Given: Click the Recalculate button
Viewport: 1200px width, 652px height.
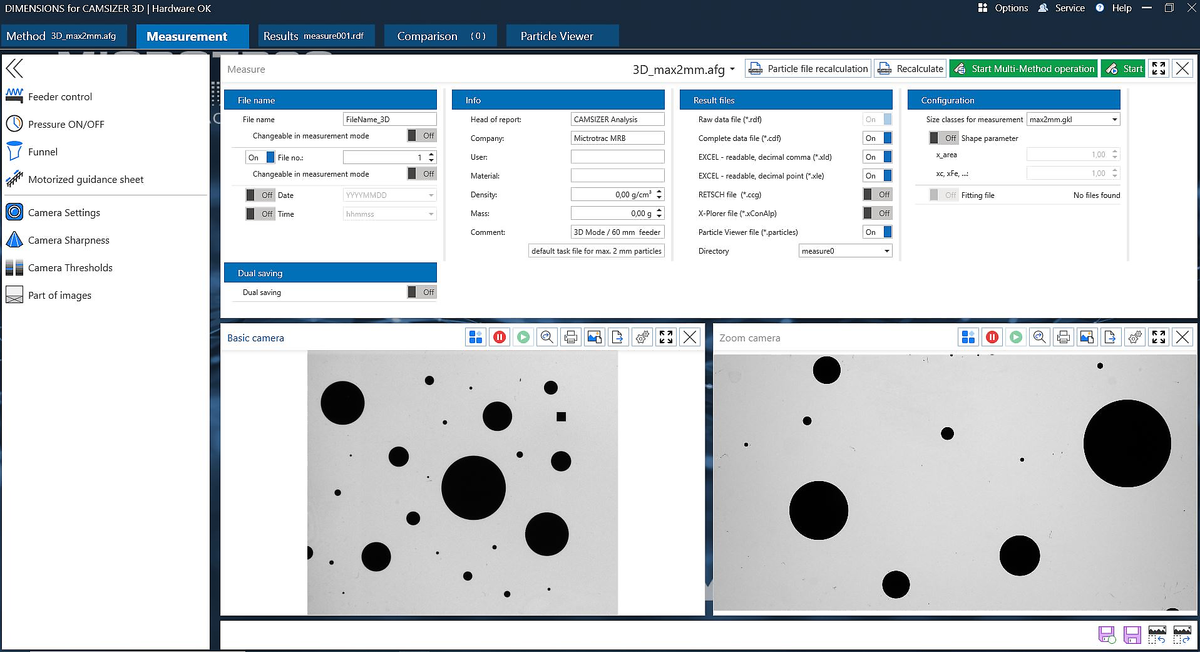Looking at the screenshot, I should tap(910, 68).
